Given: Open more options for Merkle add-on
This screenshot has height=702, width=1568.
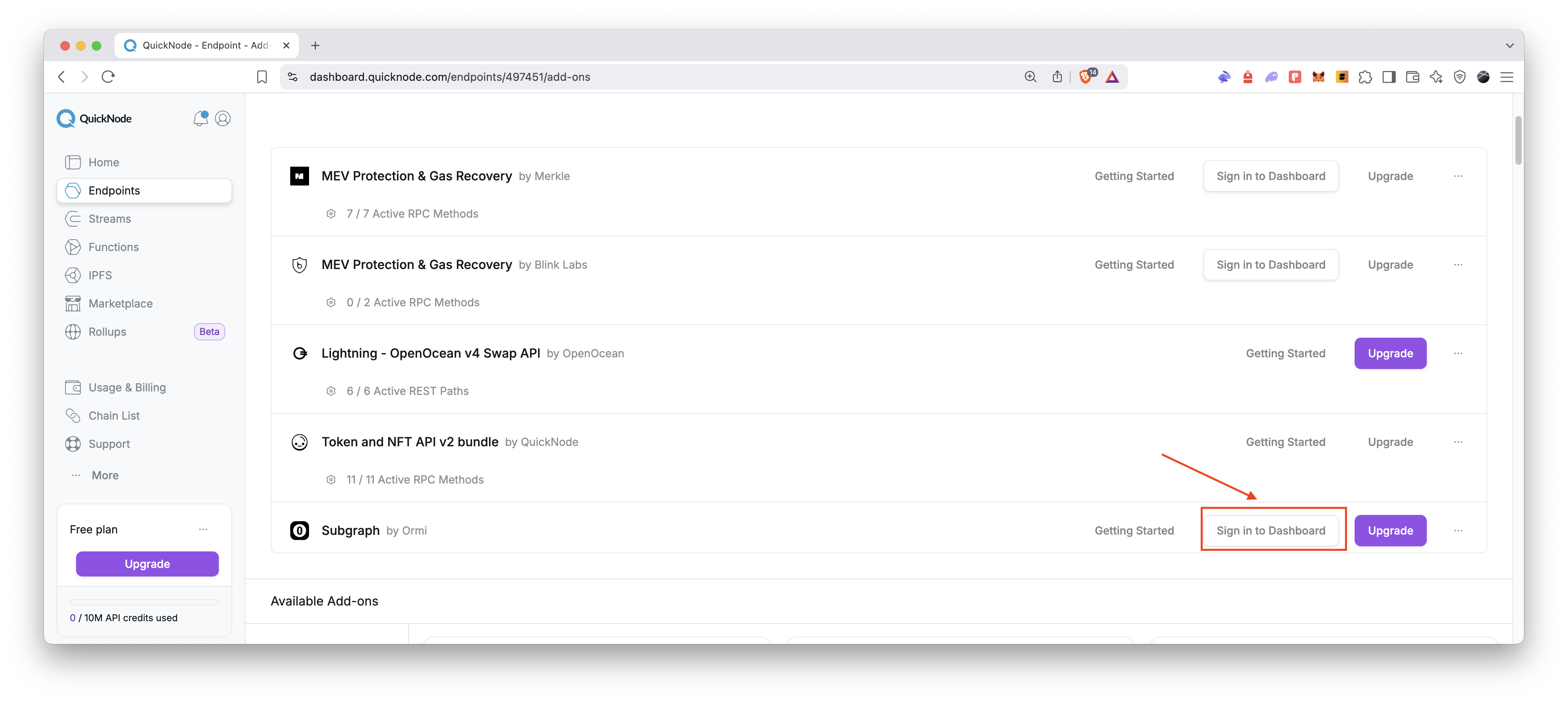Looking at the screenshot, I should click(x=1458, y=176).
